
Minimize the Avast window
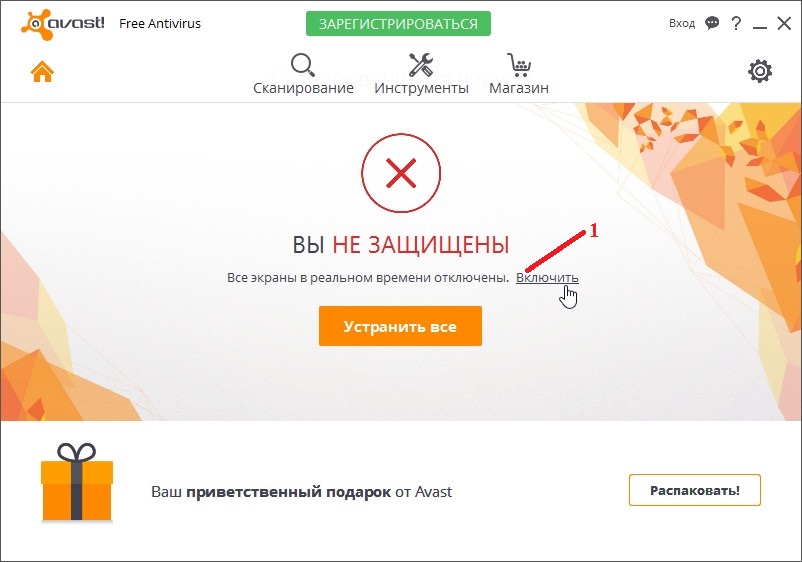(x=760, y=24)
